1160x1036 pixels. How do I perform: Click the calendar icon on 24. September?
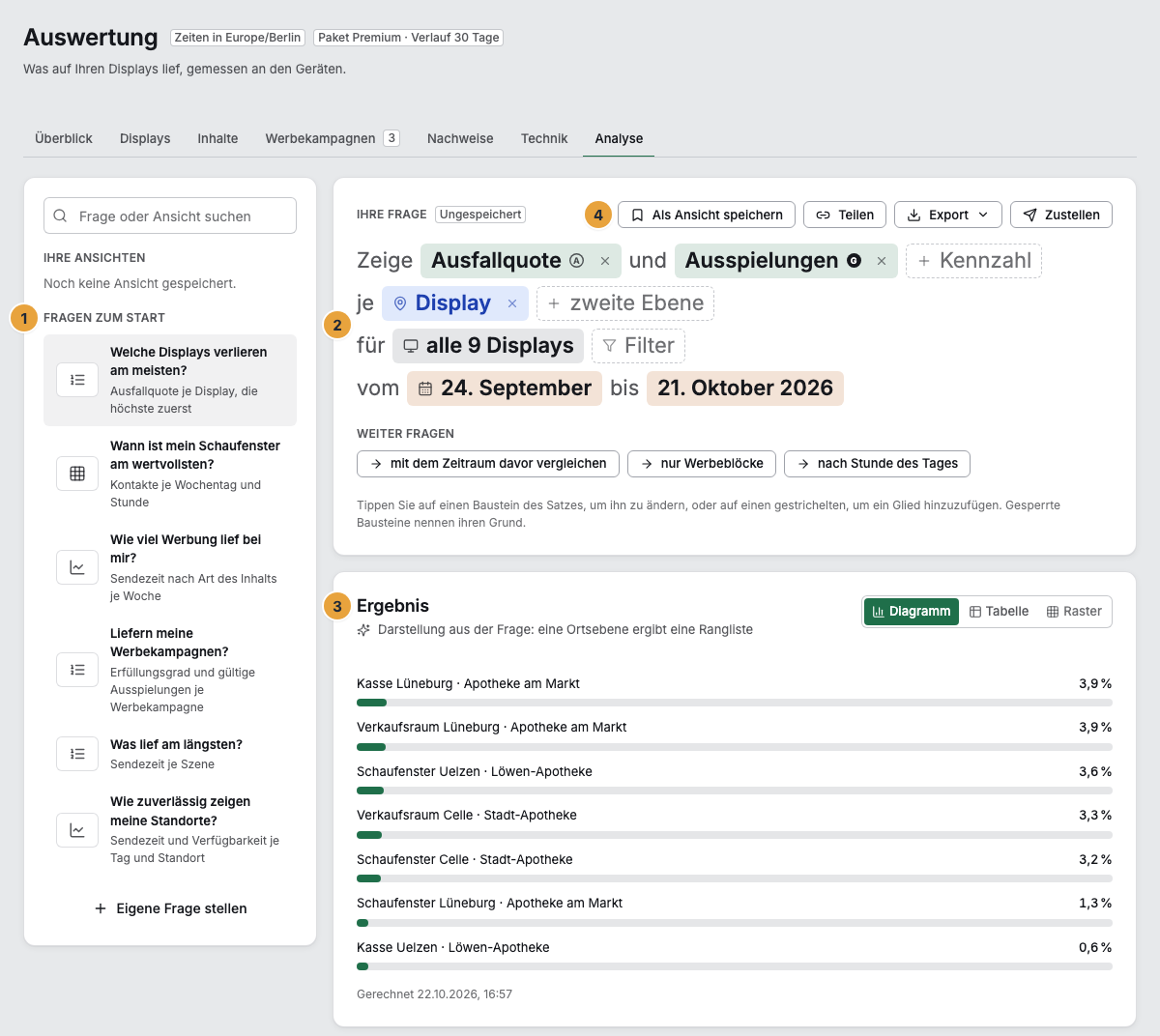click(x=425, y=388)
